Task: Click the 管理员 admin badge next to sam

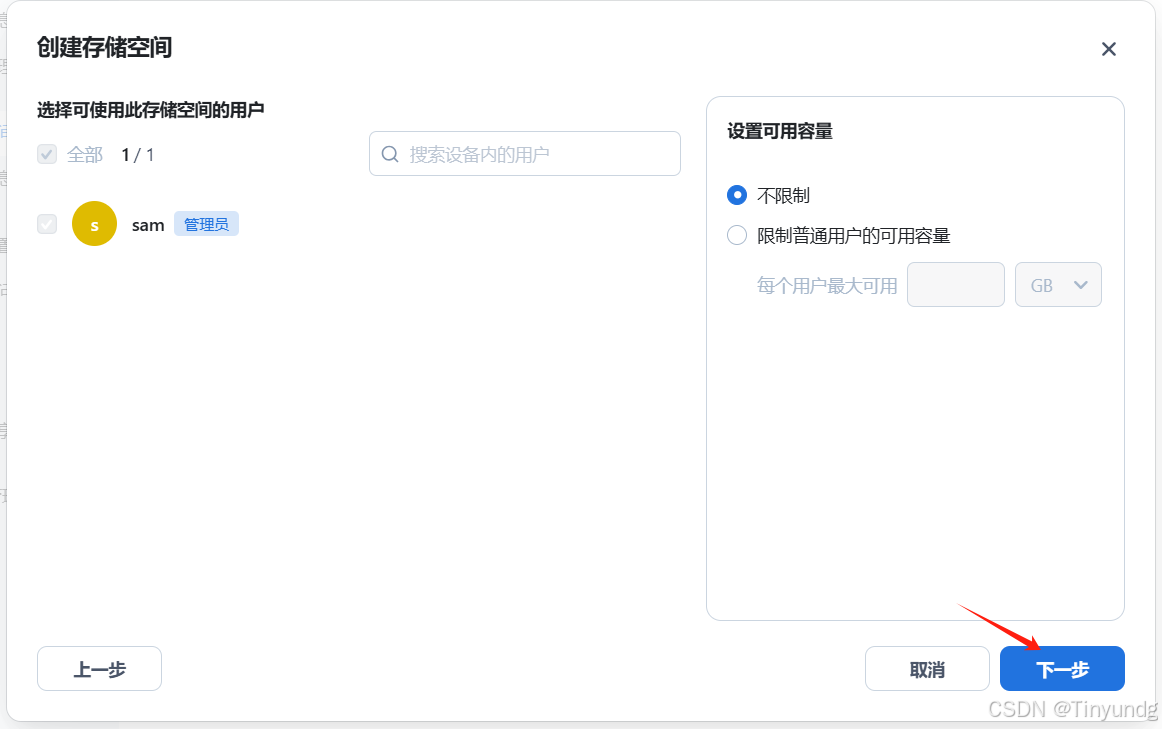Action: pyautogui.click(x=206, y=223)
